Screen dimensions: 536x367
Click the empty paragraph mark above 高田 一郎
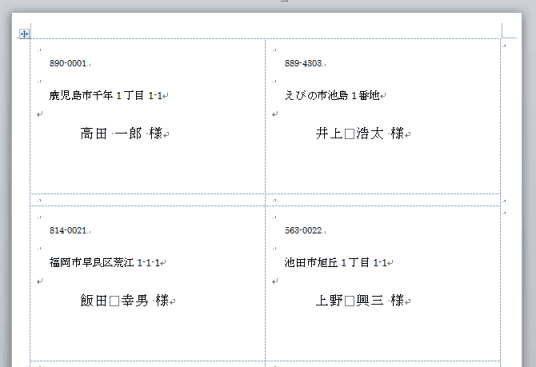pos(40,114)
